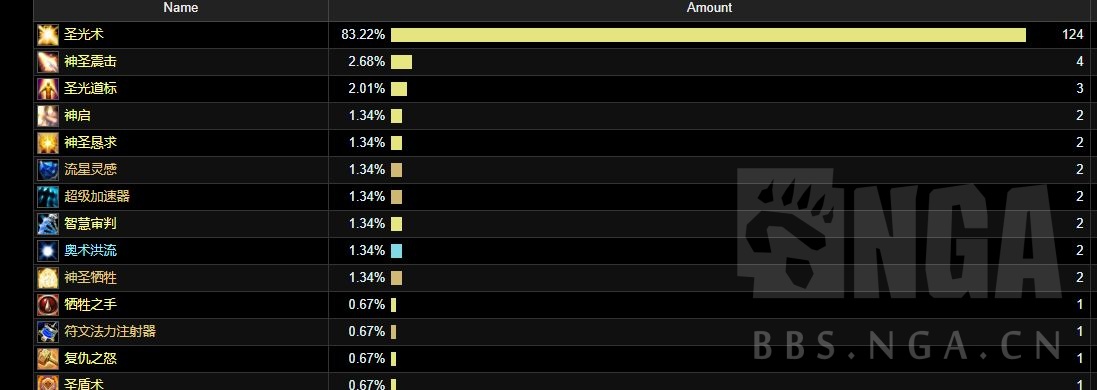Click the 124 cast count value
This screenshot has height=390, width=1097.
[x=1073, y=35]
